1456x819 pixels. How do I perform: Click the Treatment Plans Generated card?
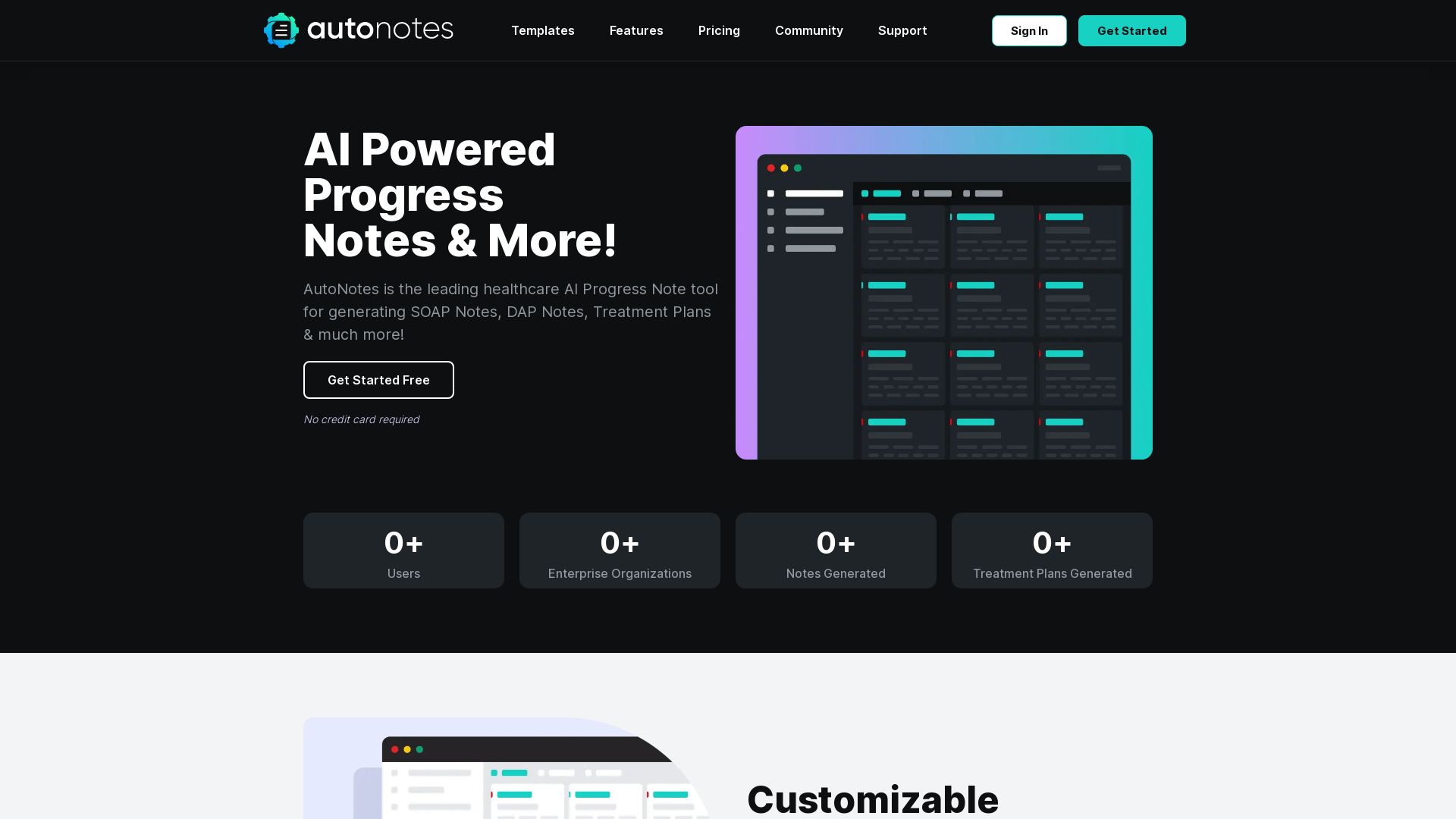click(x=1051, y=550)
